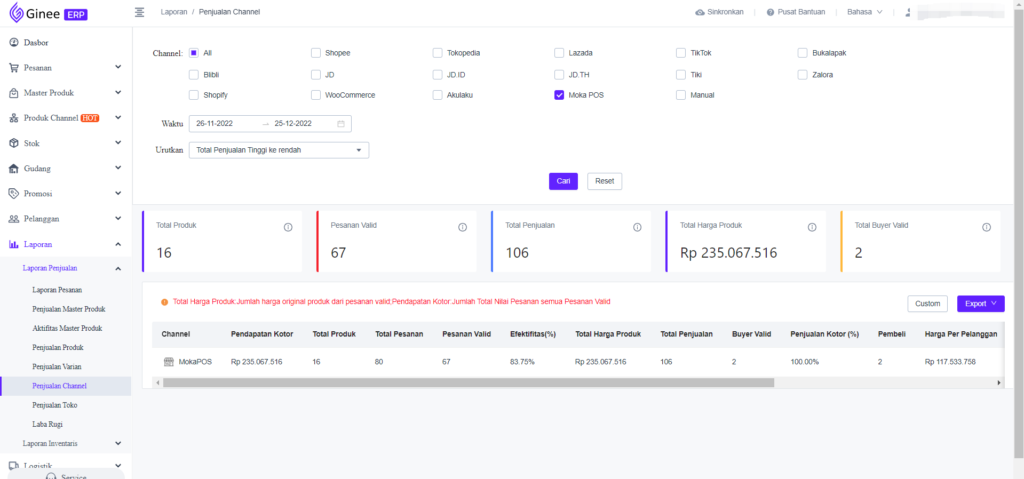
Task: Check the Tokopedia channel checkbox
Action: coord(438,53)
